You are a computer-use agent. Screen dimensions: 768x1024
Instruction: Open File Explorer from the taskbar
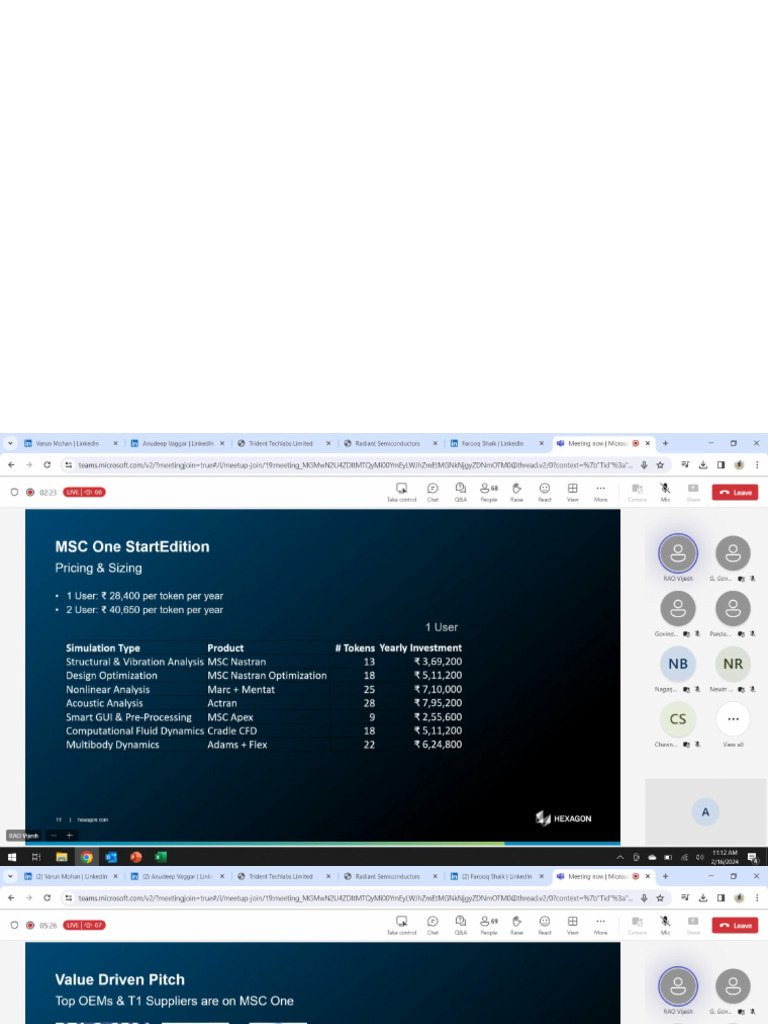point(61,857)
